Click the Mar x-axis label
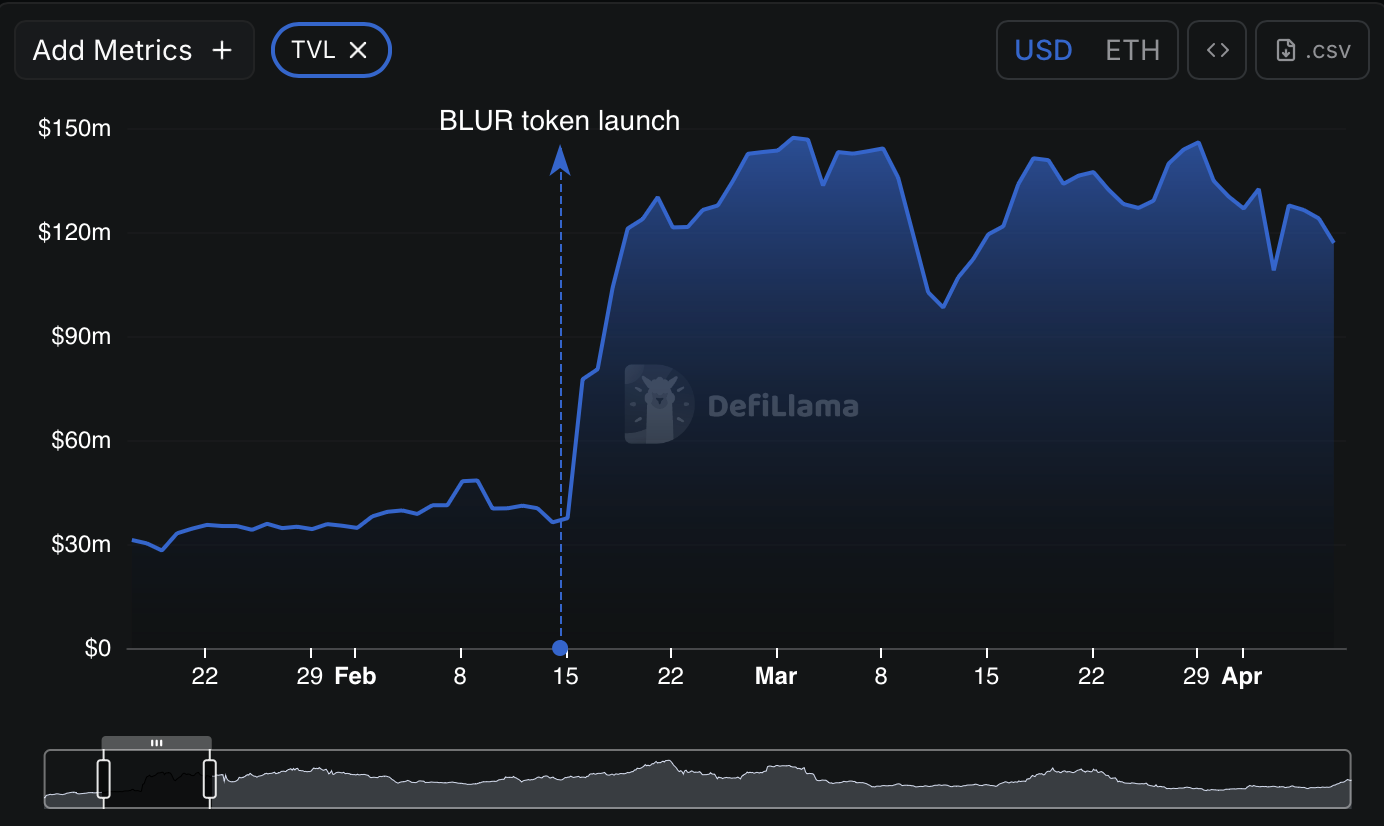Screen dimensions: 1384x826 click(776, 676)
